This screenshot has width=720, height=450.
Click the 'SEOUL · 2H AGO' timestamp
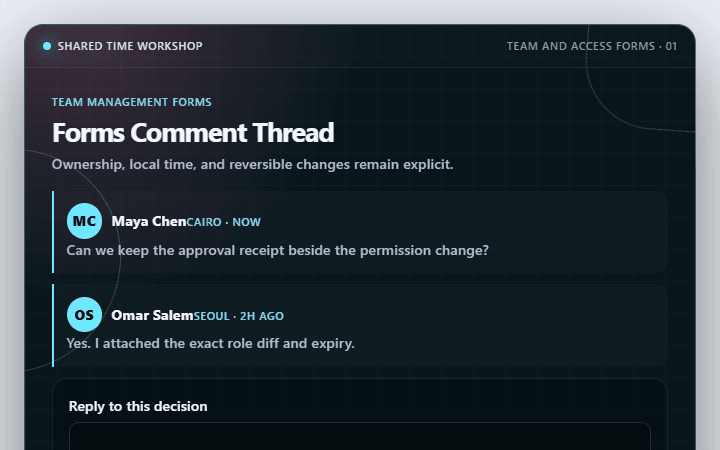pos(238,316)
